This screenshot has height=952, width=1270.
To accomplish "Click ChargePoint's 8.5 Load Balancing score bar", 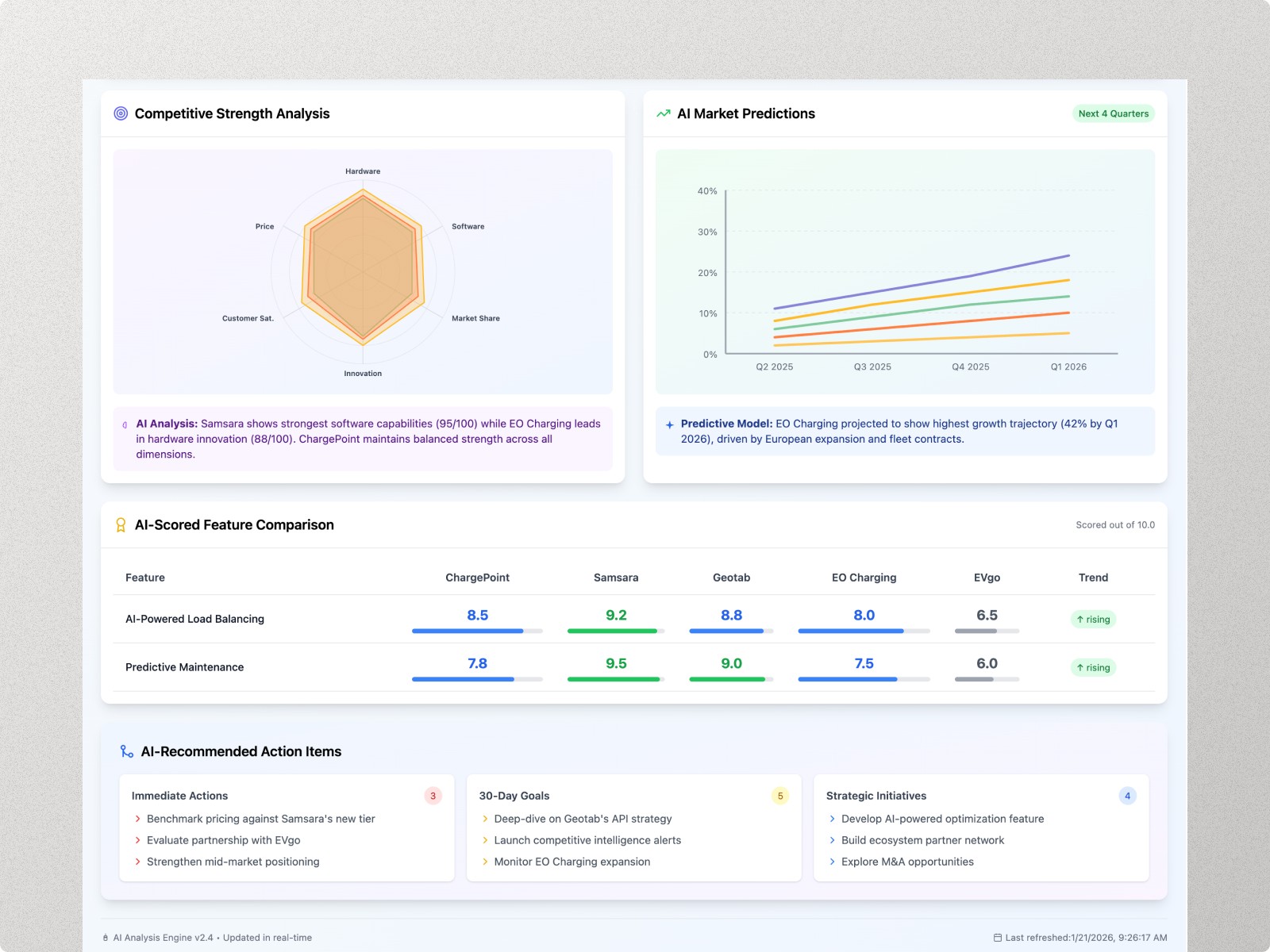I will [477, 631].
